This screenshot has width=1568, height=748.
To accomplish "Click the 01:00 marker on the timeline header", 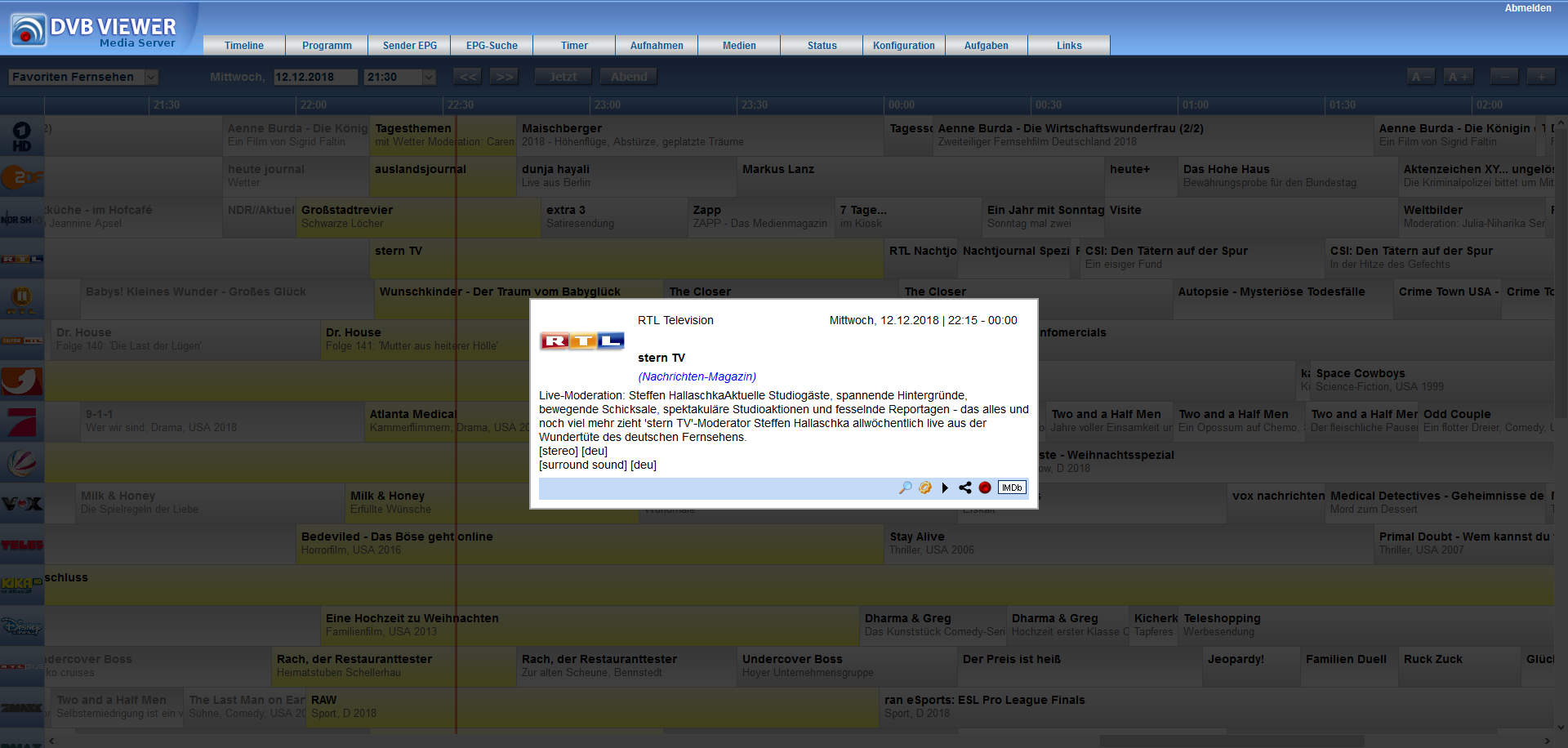I will click(x=1196, y=105).
